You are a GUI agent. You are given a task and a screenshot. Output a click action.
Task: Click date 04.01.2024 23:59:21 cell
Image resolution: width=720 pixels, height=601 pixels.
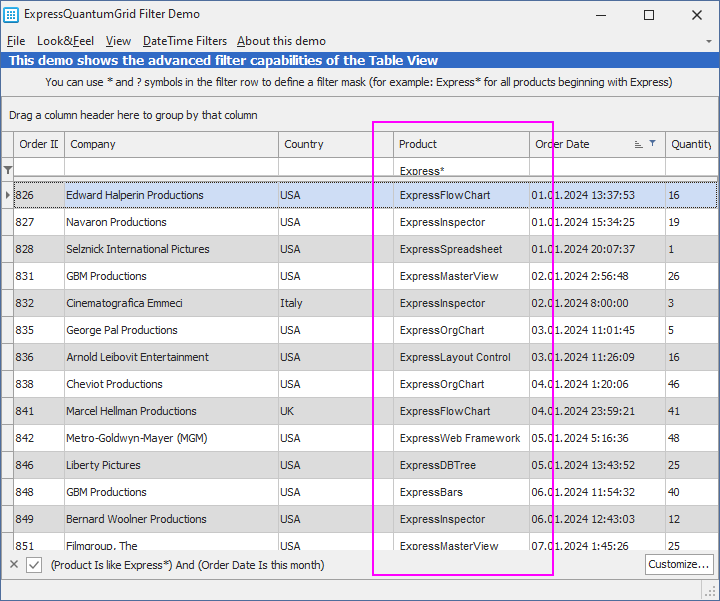pyautogui.click(x=597, y=411)
